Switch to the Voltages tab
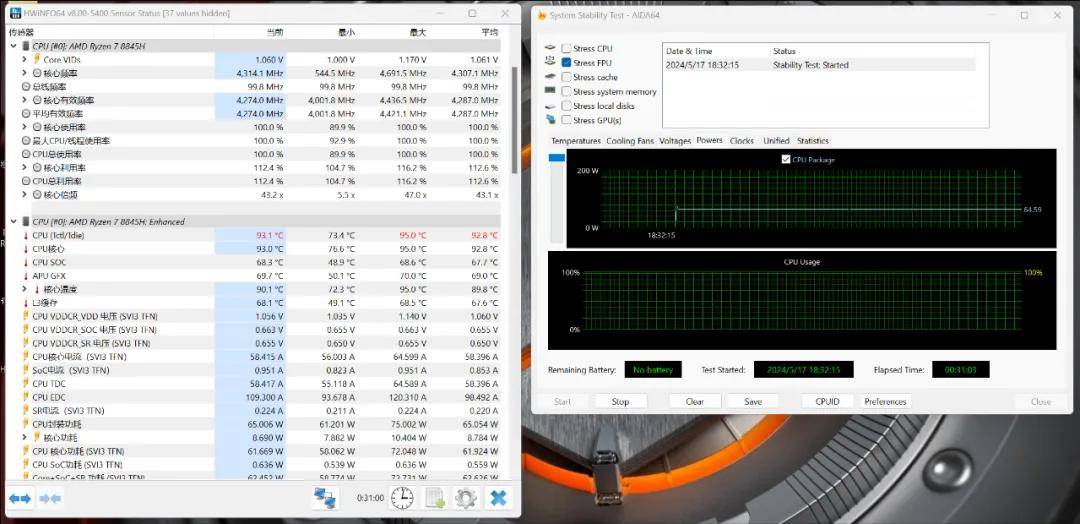Image resolution: width=1080 pixels, height=524 pixels. [x=675, y=140]
